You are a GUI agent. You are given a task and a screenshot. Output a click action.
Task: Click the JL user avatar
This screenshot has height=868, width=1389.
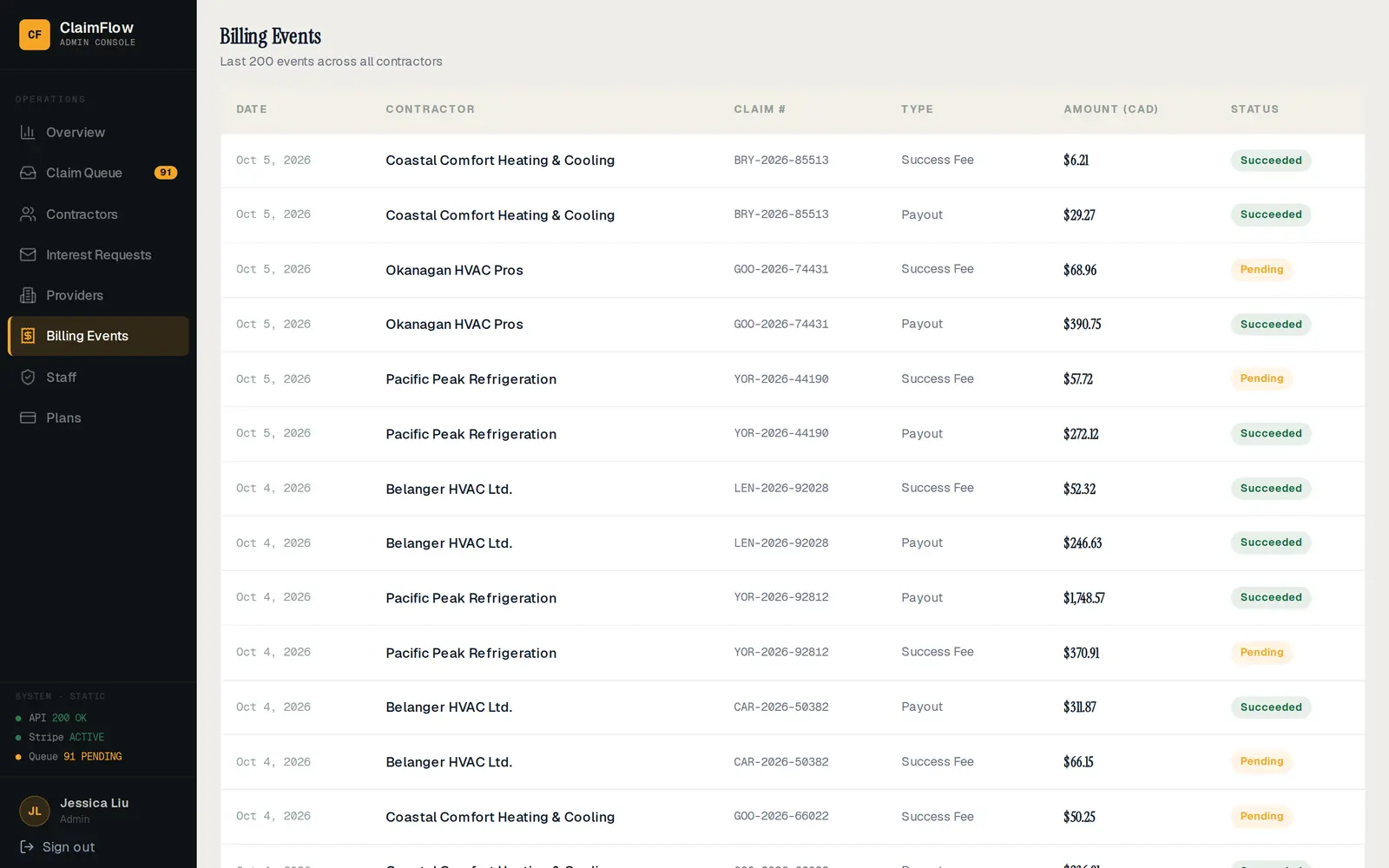pos(35,811)
